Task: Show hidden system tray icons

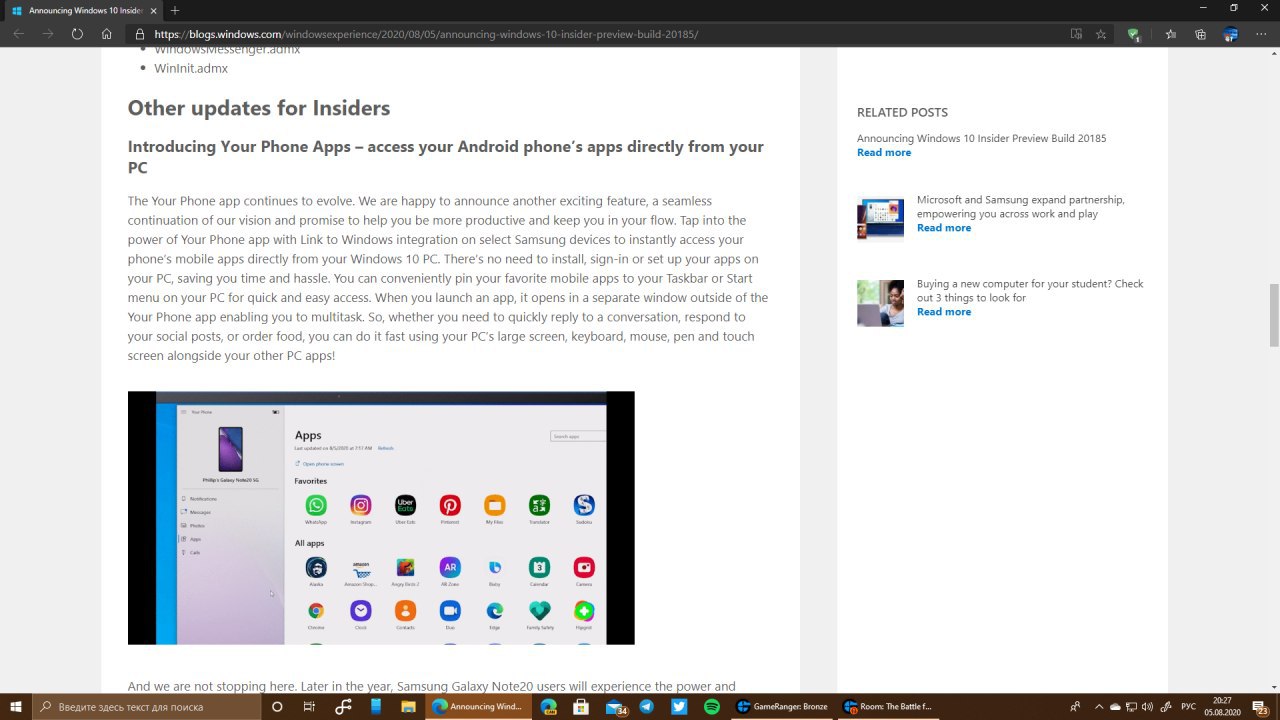Action: [1100, 706]
